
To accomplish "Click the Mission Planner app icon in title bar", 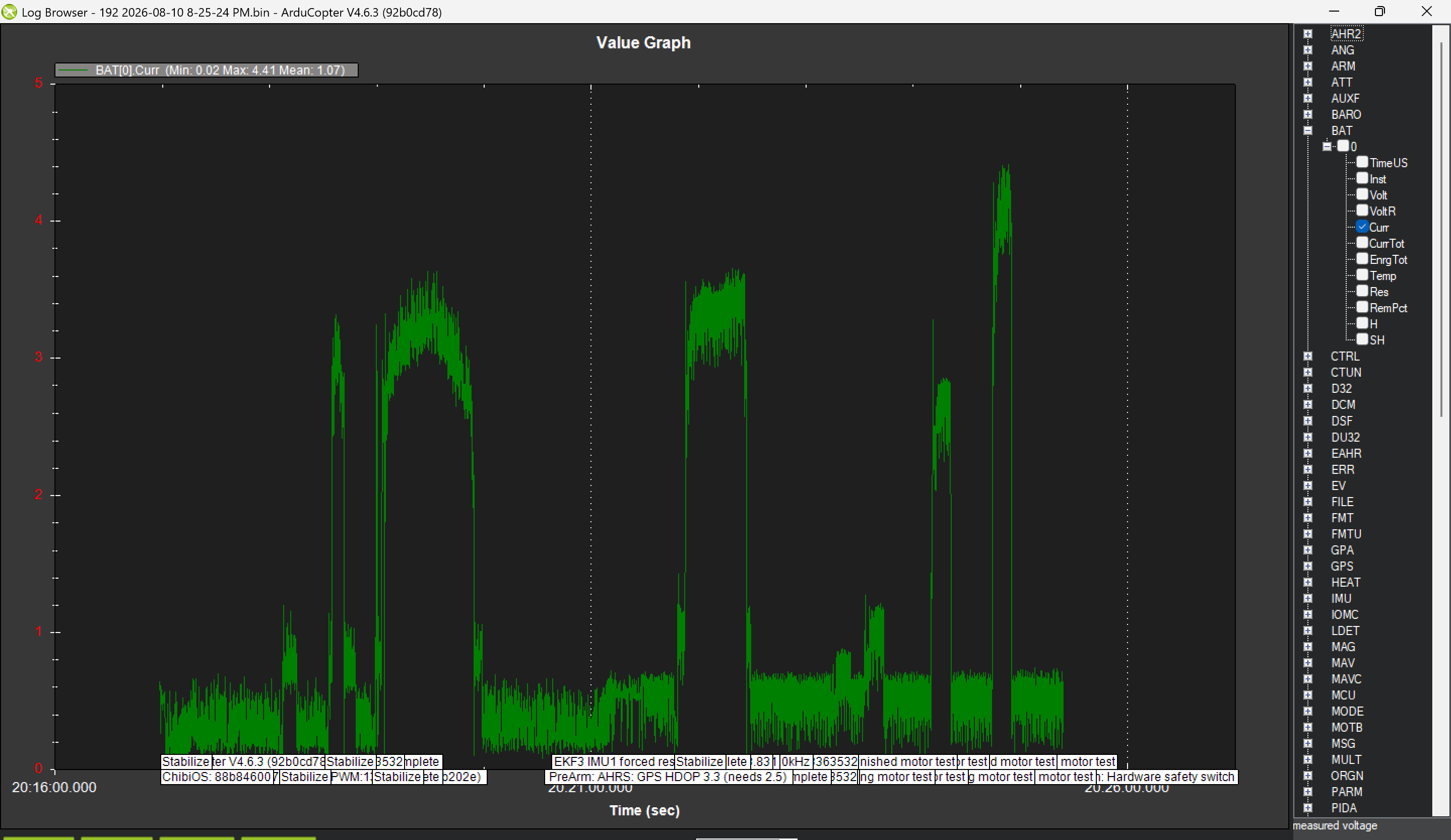I will pyautogui.click(x=9, y=12).
